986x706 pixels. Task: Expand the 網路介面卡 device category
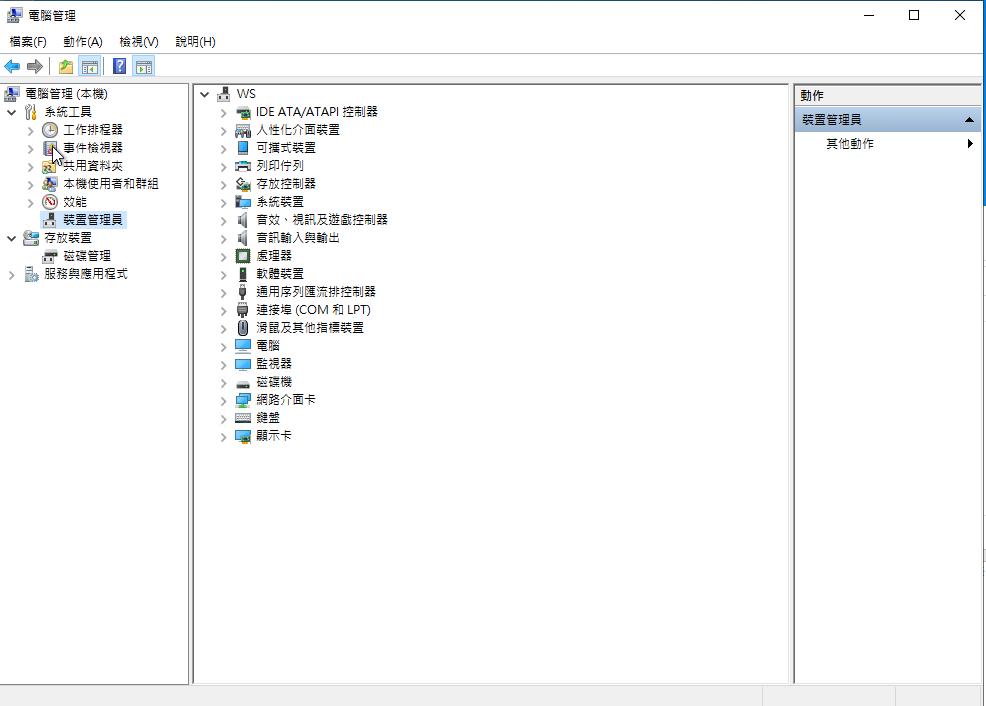point(224,400)
